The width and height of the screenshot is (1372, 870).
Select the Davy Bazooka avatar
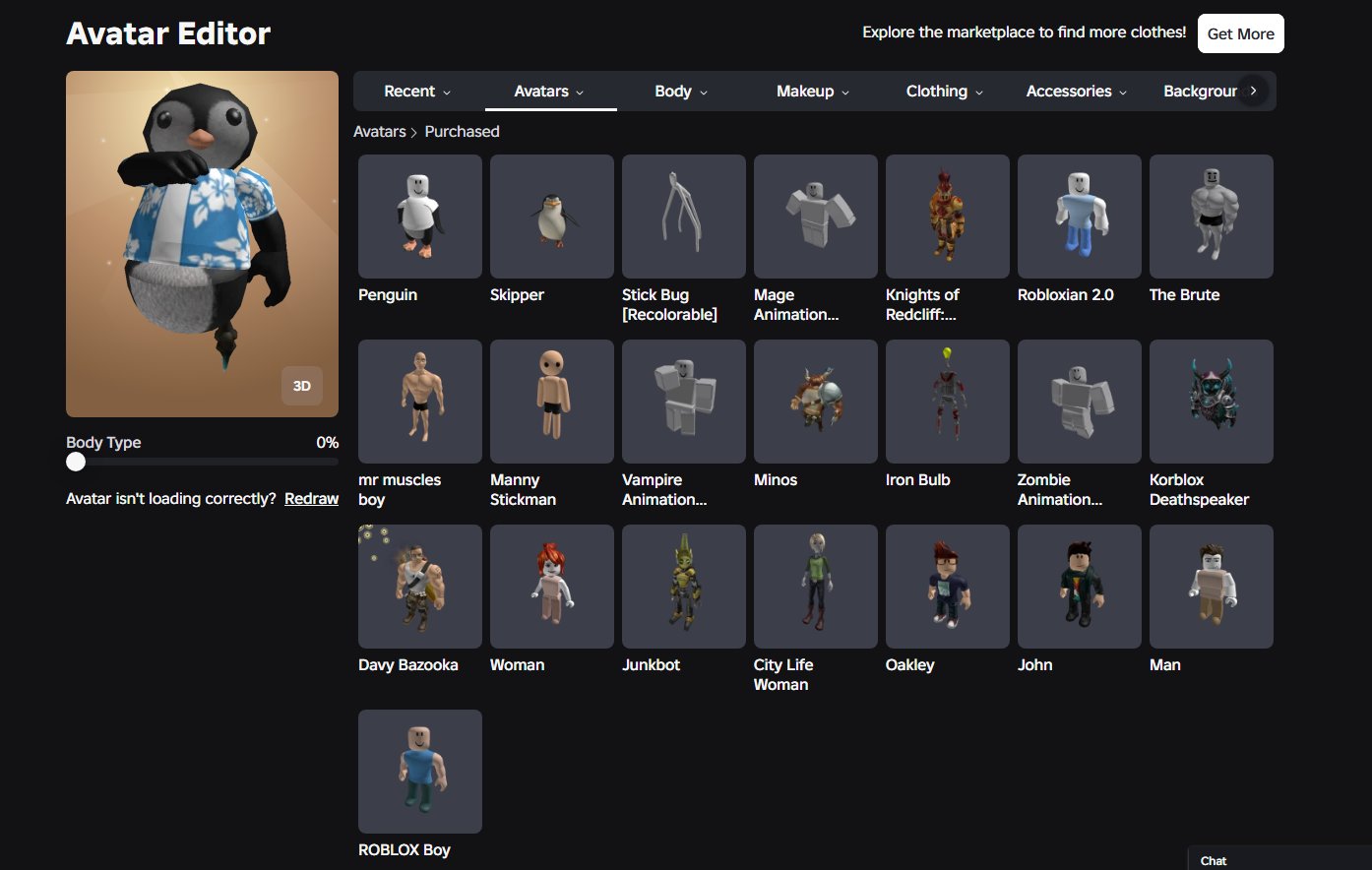(x=420, y=587)
